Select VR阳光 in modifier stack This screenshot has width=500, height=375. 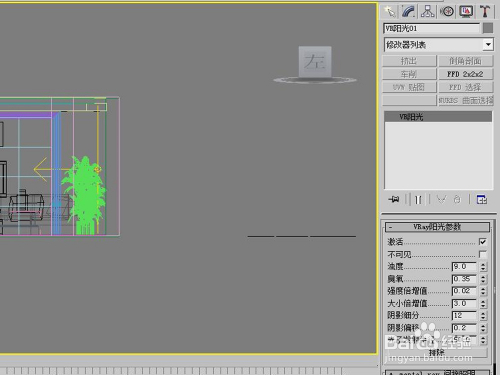(438, 117)
